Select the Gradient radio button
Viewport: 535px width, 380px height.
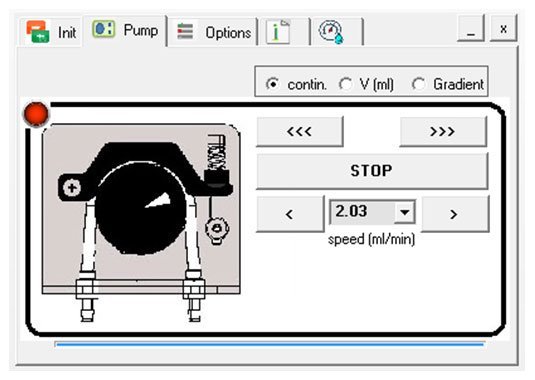pyautogui.click(x=418, y=84)
